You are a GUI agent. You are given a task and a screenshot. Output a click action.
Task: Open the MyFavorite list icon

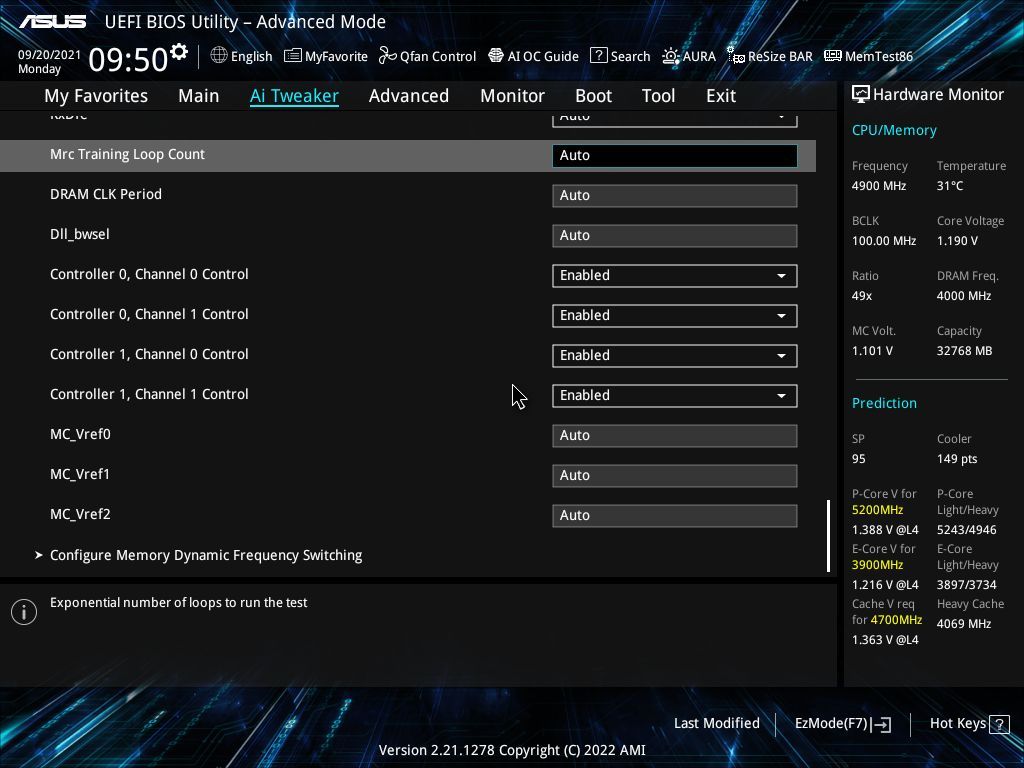[293, 56]
